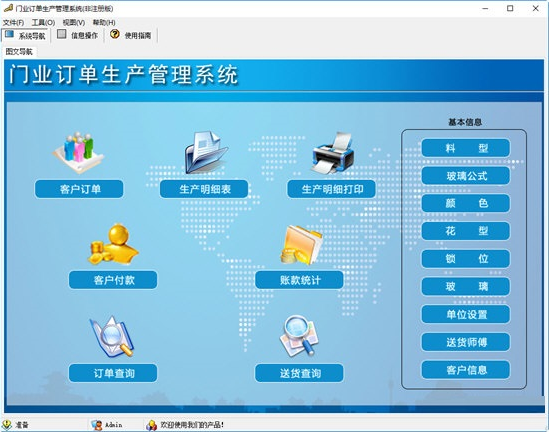The image size is (549, 433).
Task: Open the 生产明细表 folder icon
Action: pyautogui.click(x=206, y=152)
